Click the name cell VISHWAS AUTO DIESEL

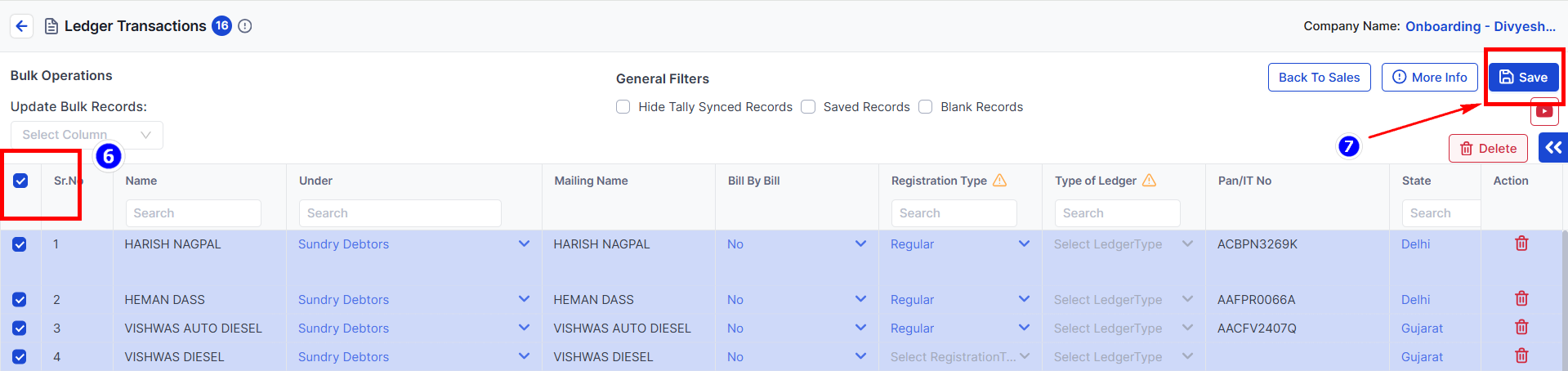193,329
